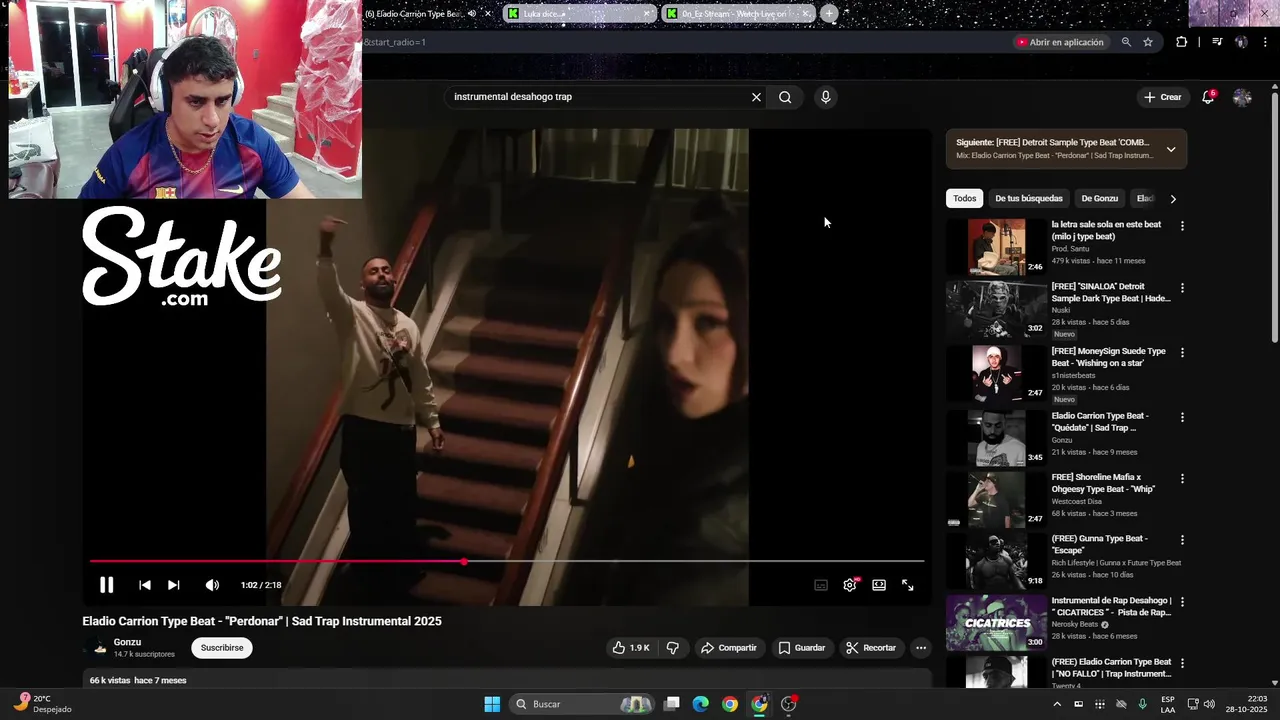The image size is (1280, 720).
Task: Open the Crear create menu
Action: [1163, 97]
